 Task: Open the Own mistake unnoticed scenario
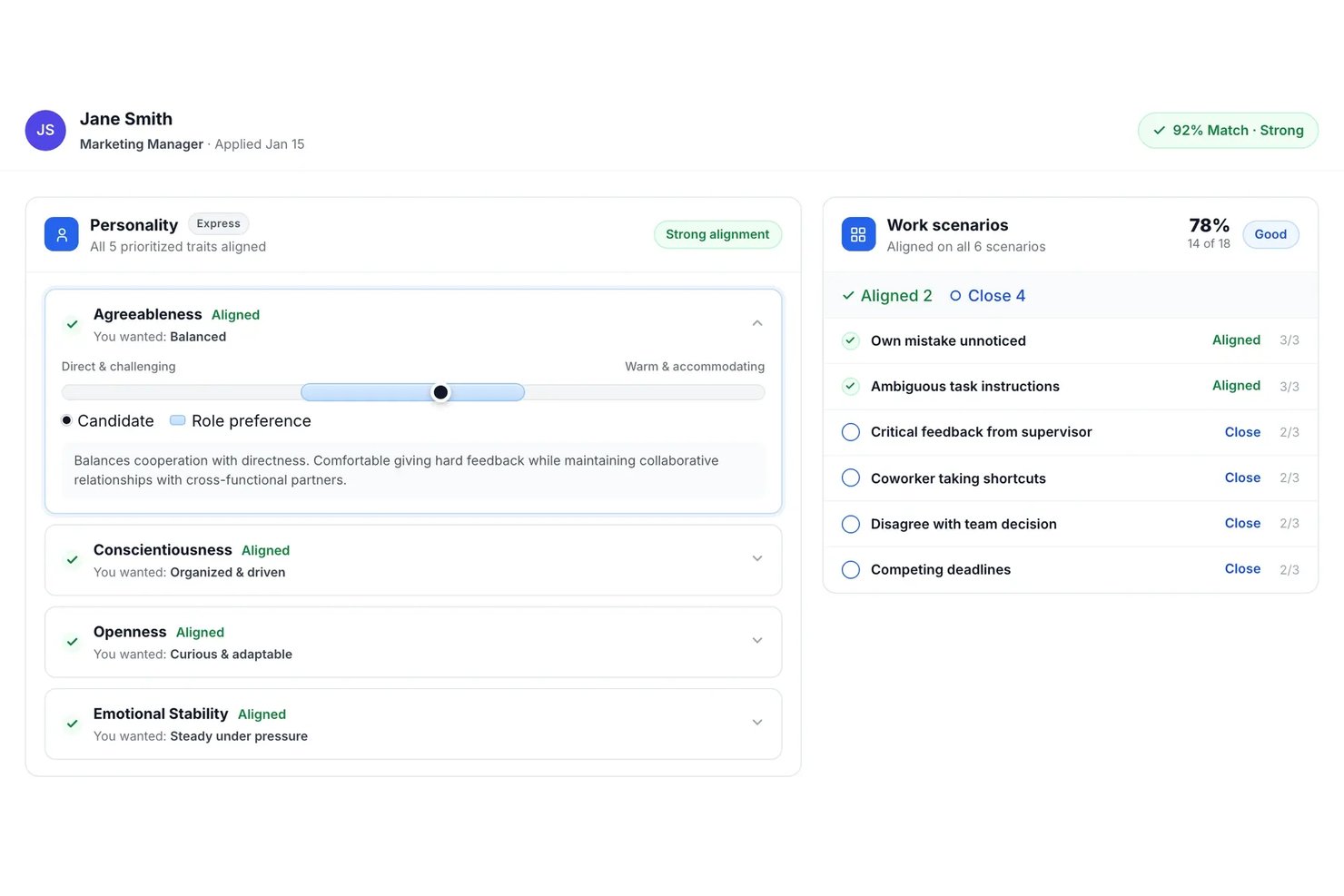point(1070,340)
